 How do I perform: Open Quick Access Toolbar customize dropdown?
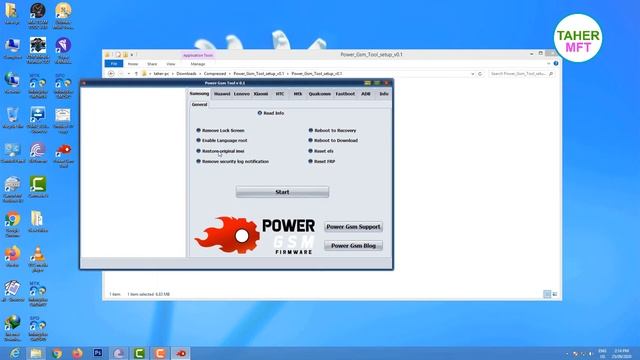132,55
